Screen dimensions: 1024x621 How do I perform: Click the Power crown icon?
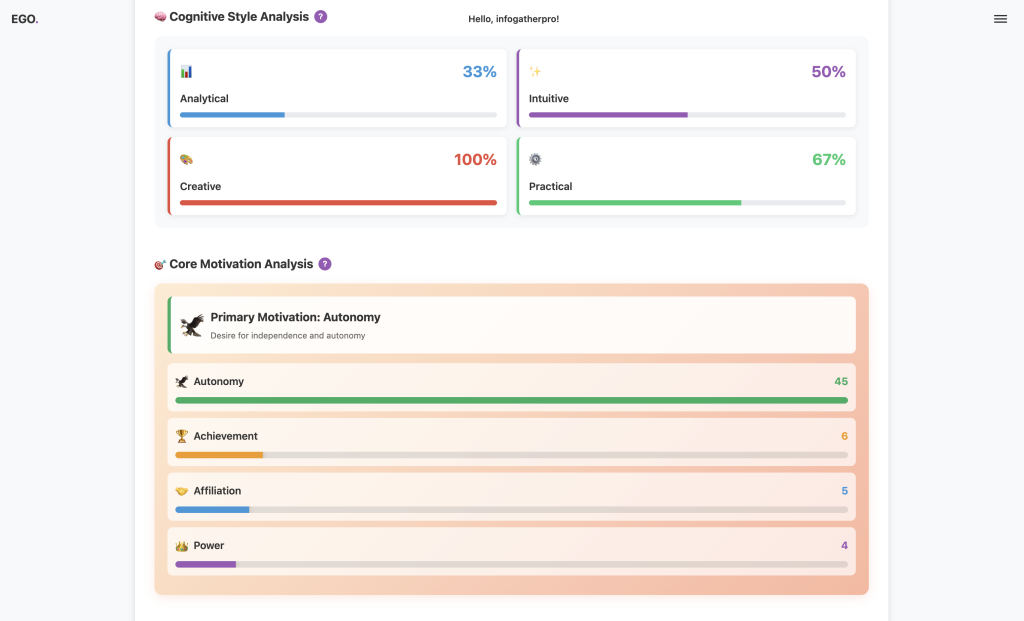pyautogui.click(x=182, y=546)
